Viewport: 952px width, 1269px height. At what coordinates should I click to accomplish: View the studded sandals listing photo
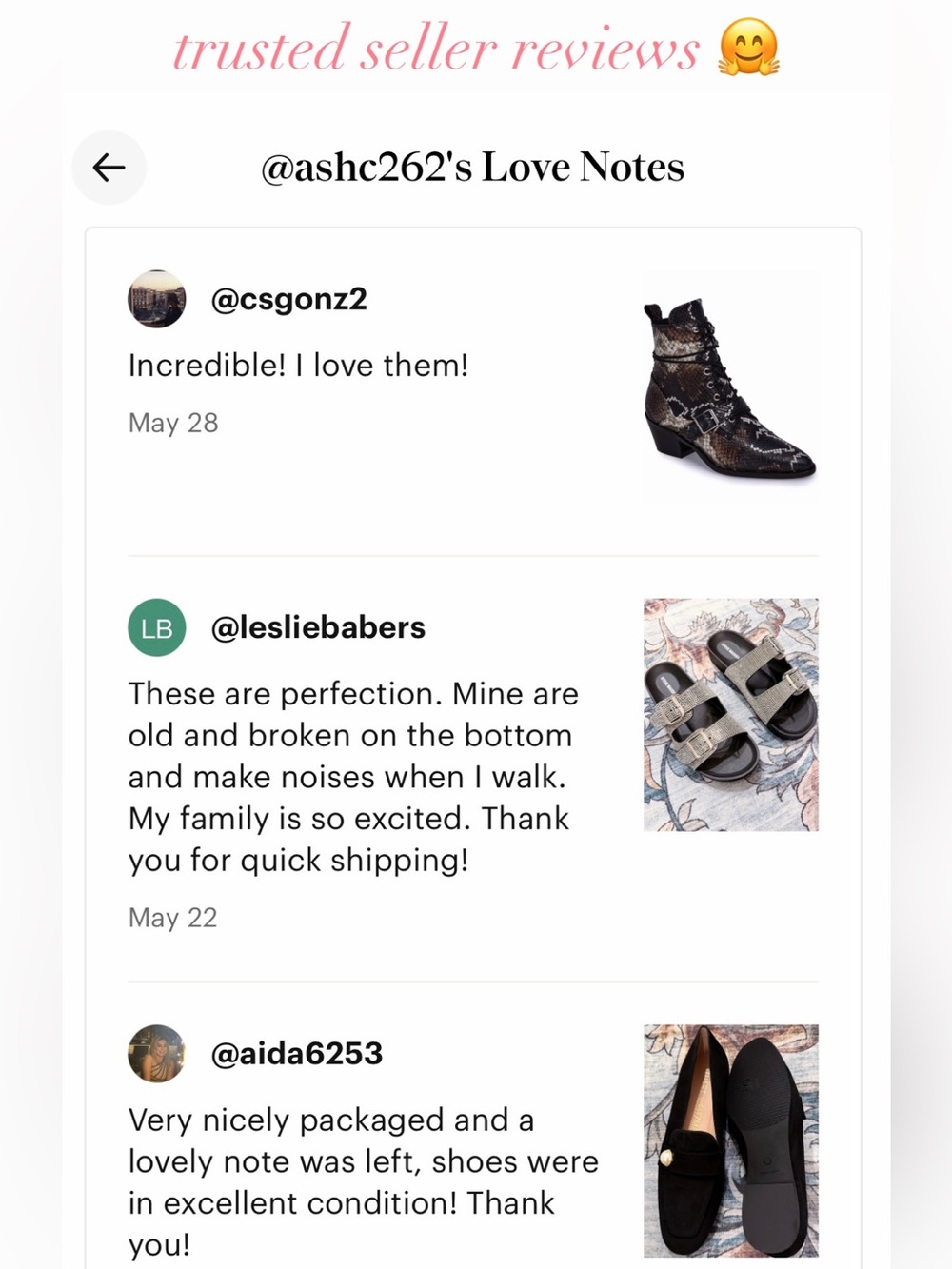coord(730,715)
